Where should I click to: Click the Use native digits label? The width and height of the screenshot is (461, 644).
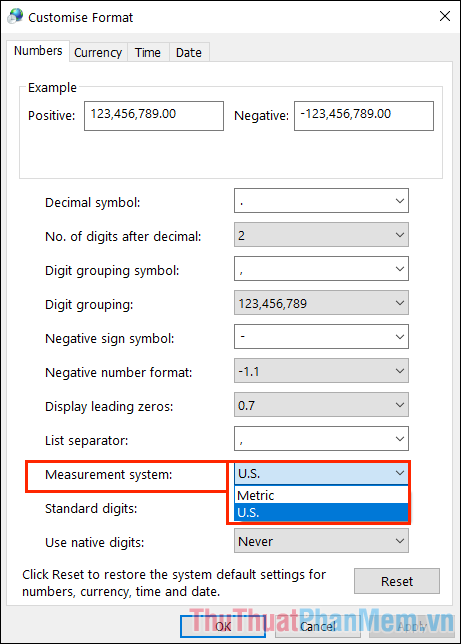pos(95,543)
